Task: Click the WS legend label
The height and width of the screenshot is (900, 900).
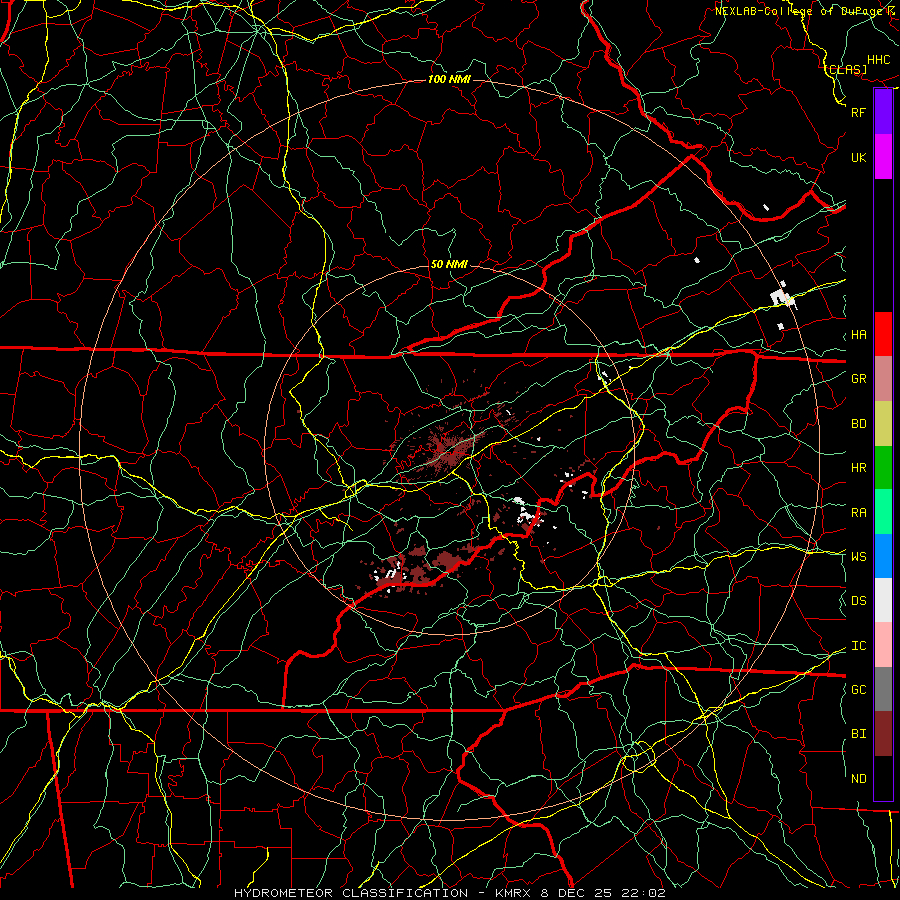Action: 858,556
